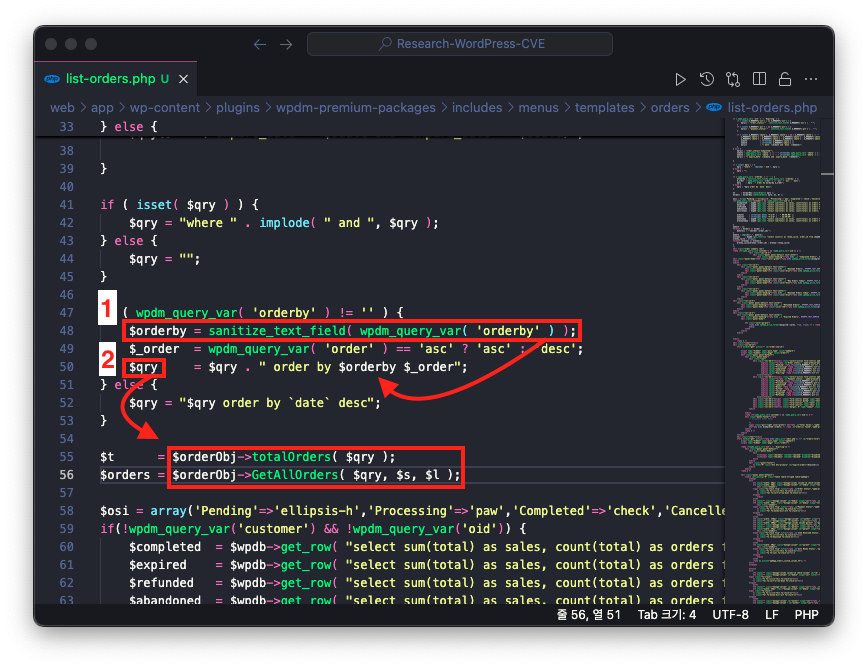The height and width of the screenshot is (668, 868).
Task: Open the 'app' breadcrumb
Action: (102, 107)
